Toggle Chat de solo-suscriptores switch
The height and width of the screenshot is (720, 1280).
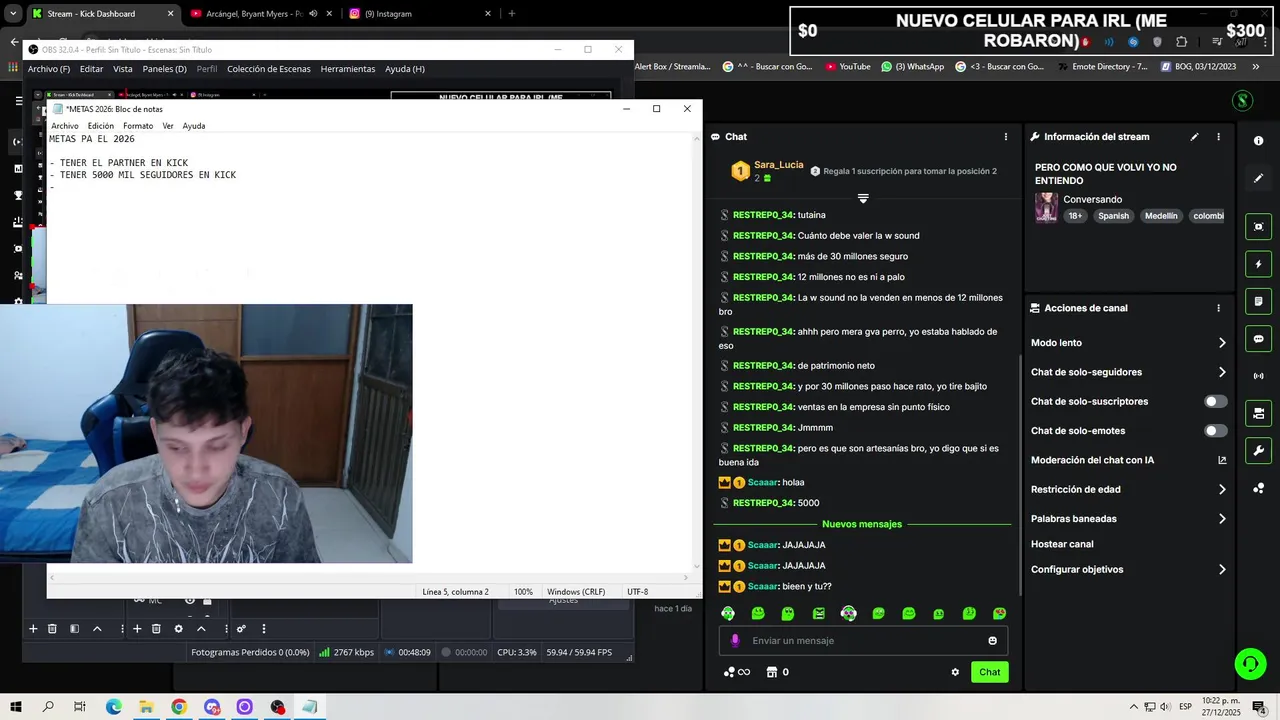click(1215, 401)
